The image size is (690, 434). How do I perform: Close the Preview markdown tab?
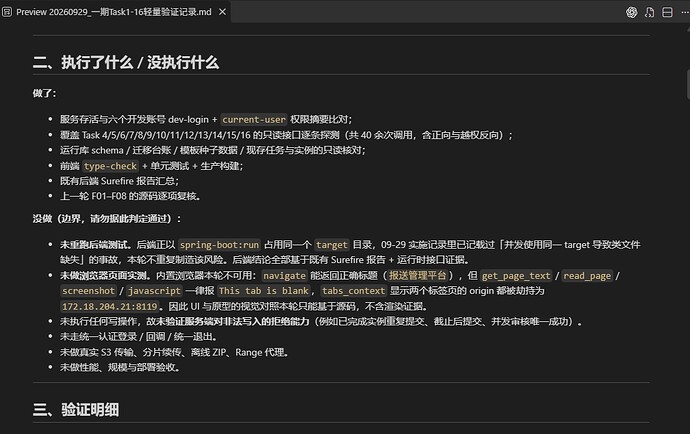click(223, 12)
